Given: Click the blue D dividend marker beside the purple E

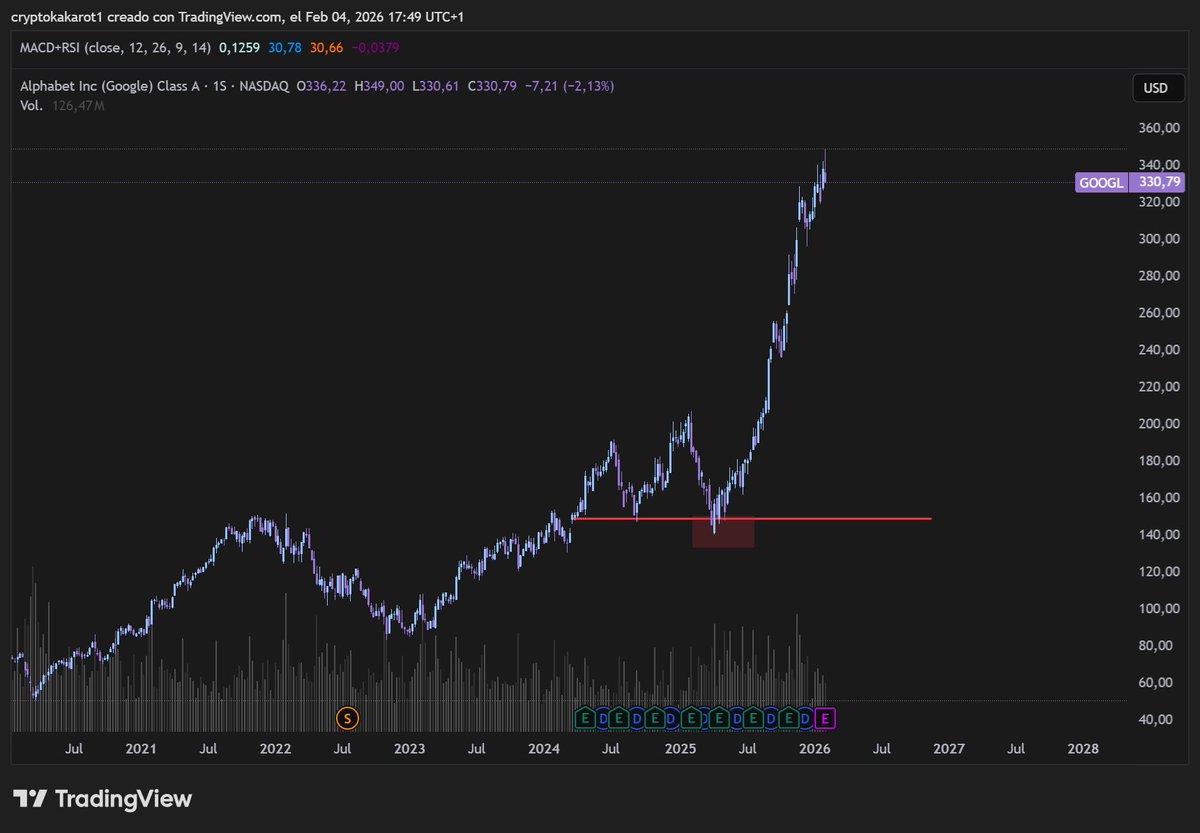Looking at the screenshot, I should (x=806, y=717).
